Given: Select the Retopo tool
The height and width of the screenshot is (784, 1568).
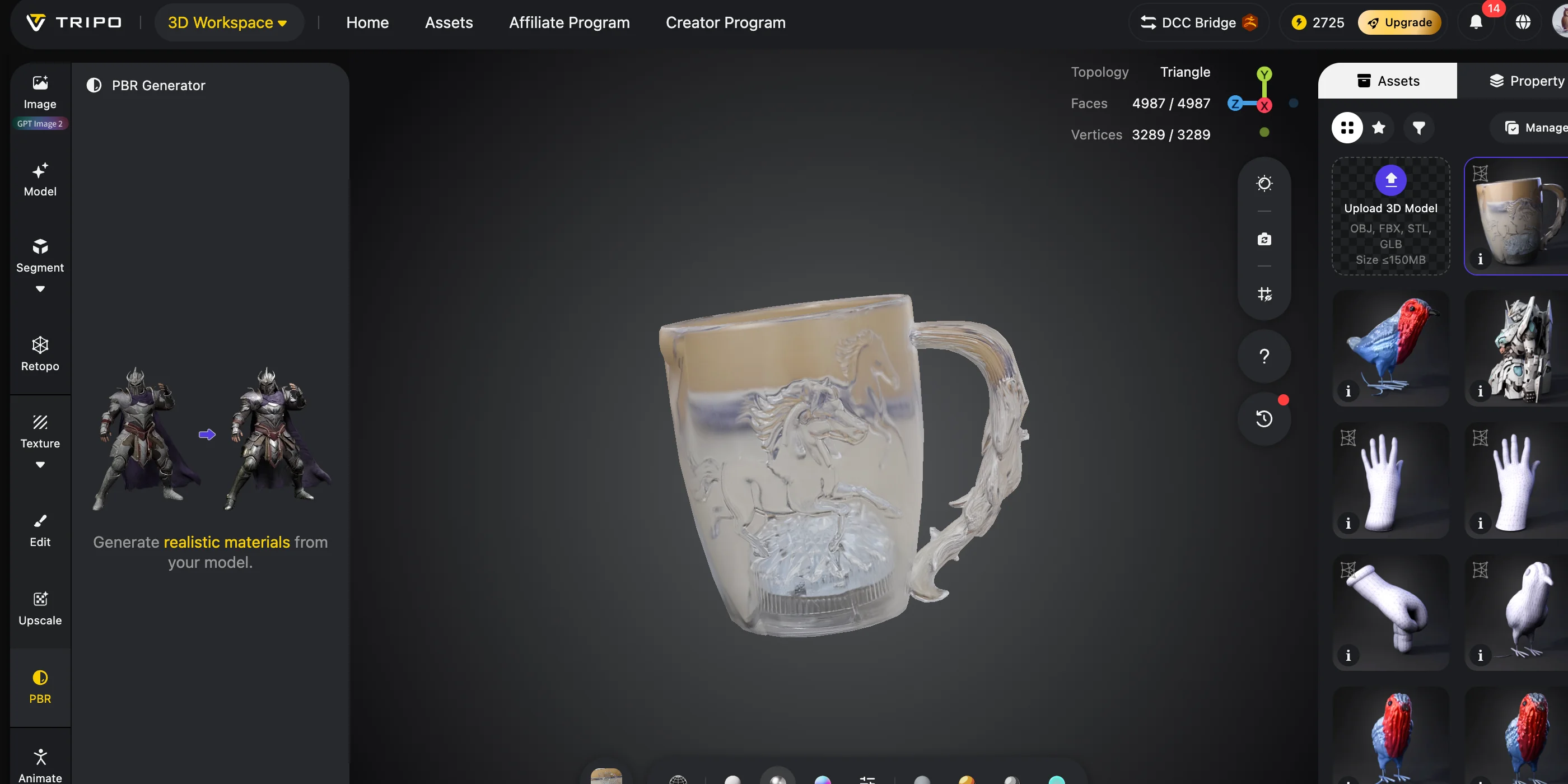Looking at the screenshot, I should [x=40, y=354].
